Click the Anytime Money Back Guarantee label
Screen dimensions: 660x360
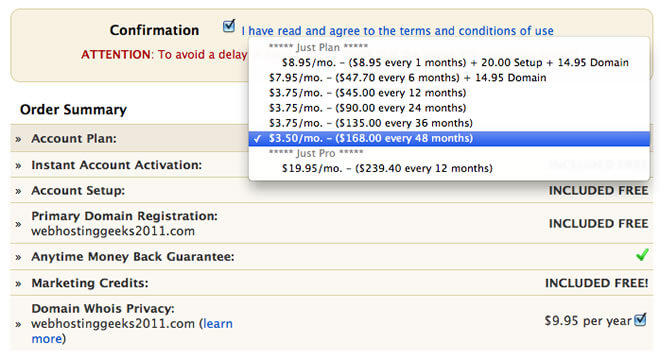pyautogui.click(x=133, y=257)
